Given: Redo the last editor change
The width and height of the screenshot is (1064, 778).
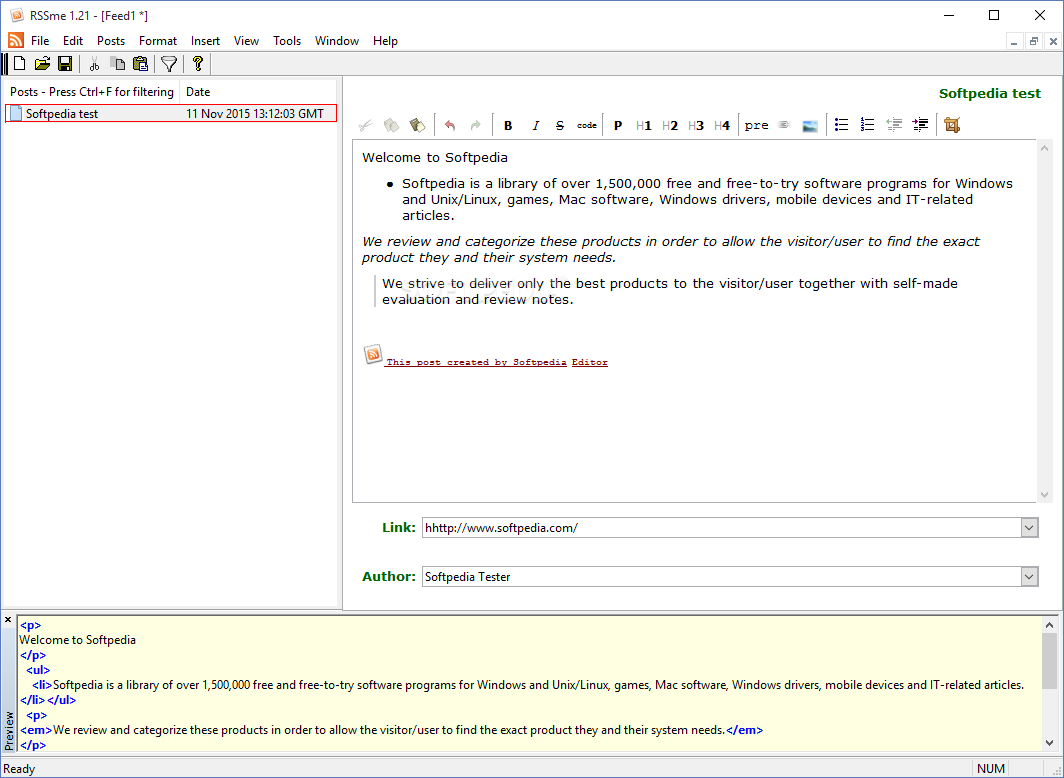Looking at the screenshot, I should 475,125.
